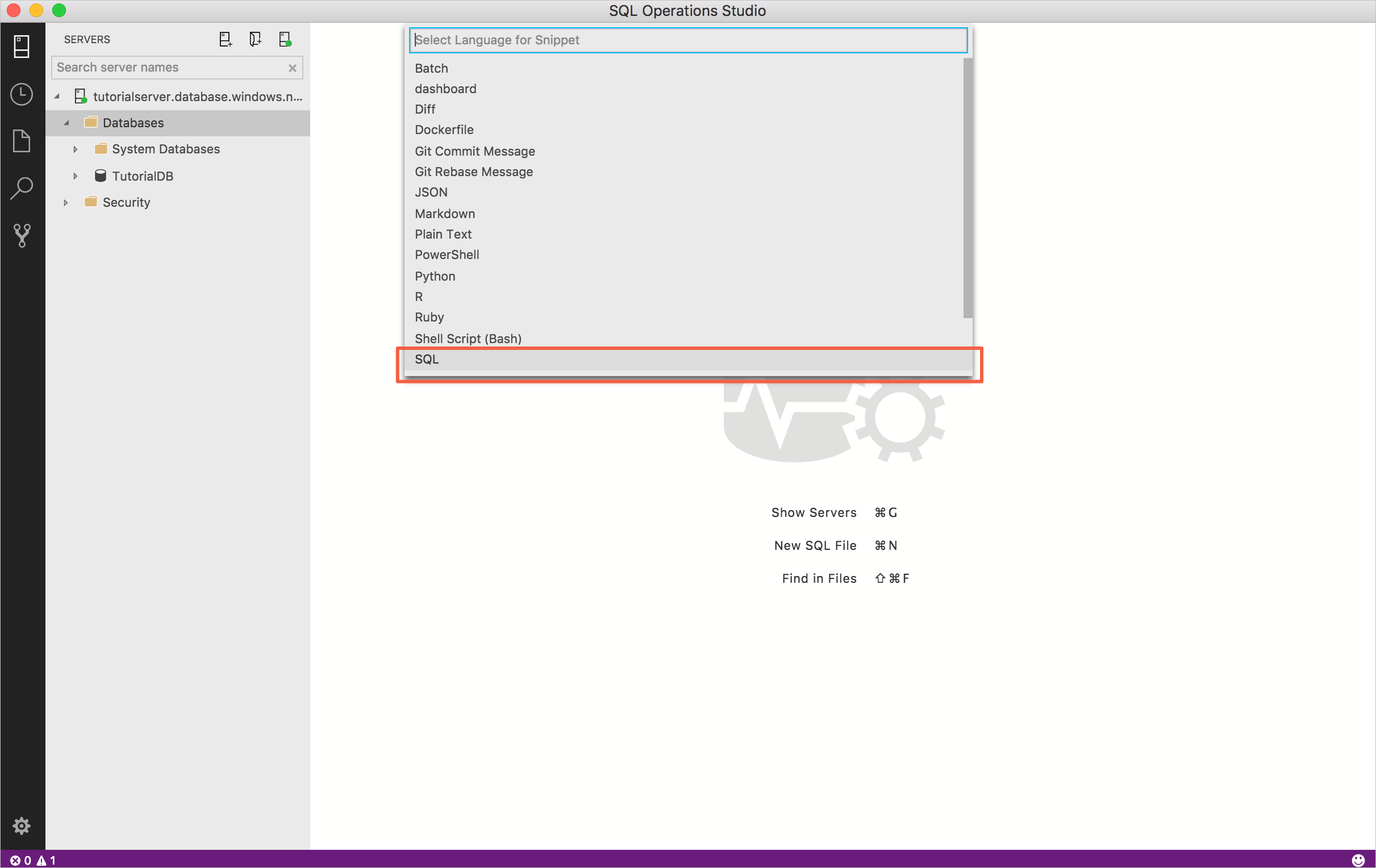Click the New Server Connection icon
Screen dimensions: 1376x868
[x=224, y=40]
